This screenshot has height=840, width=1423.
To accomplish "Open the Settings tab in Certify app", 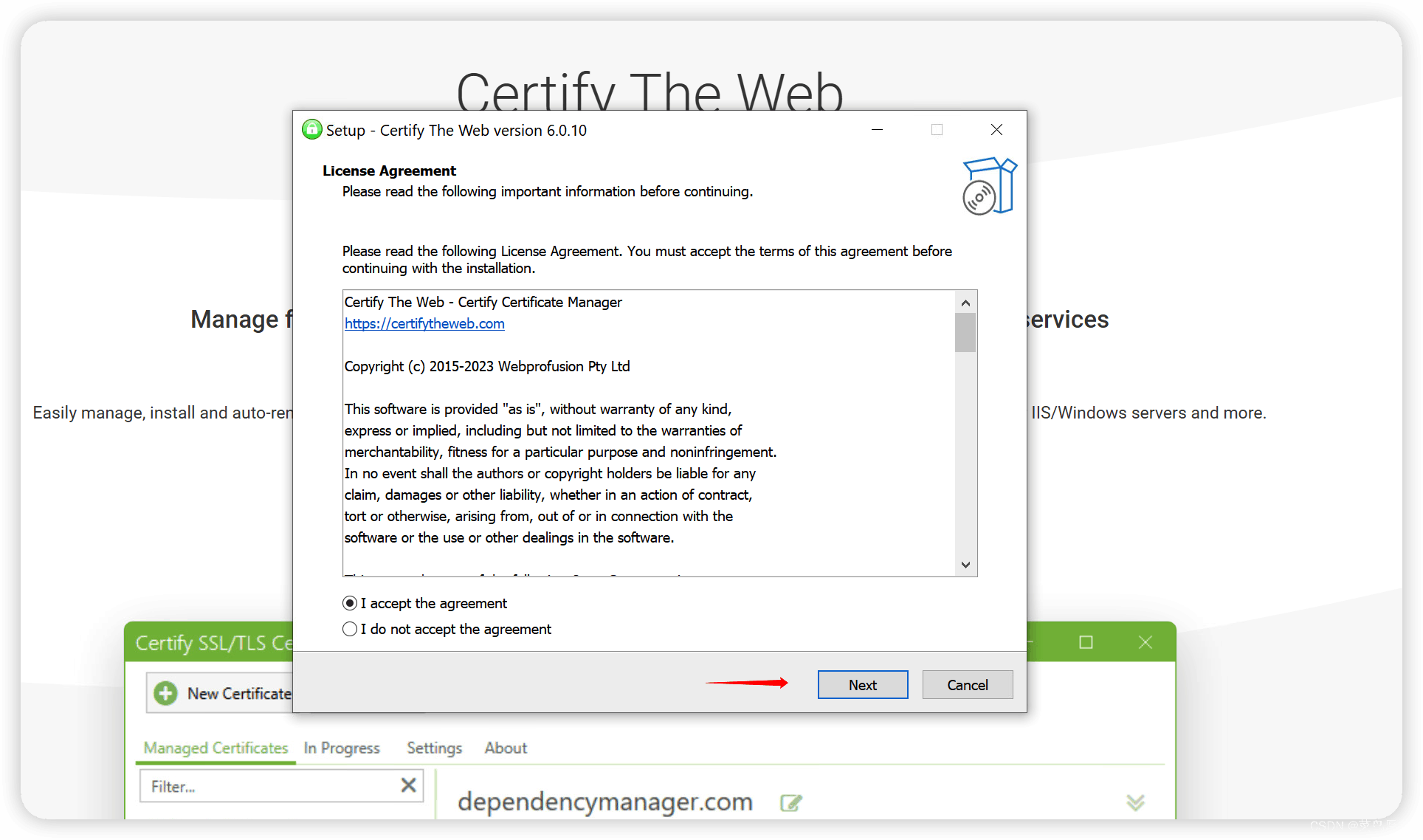I will click(434, 748).
